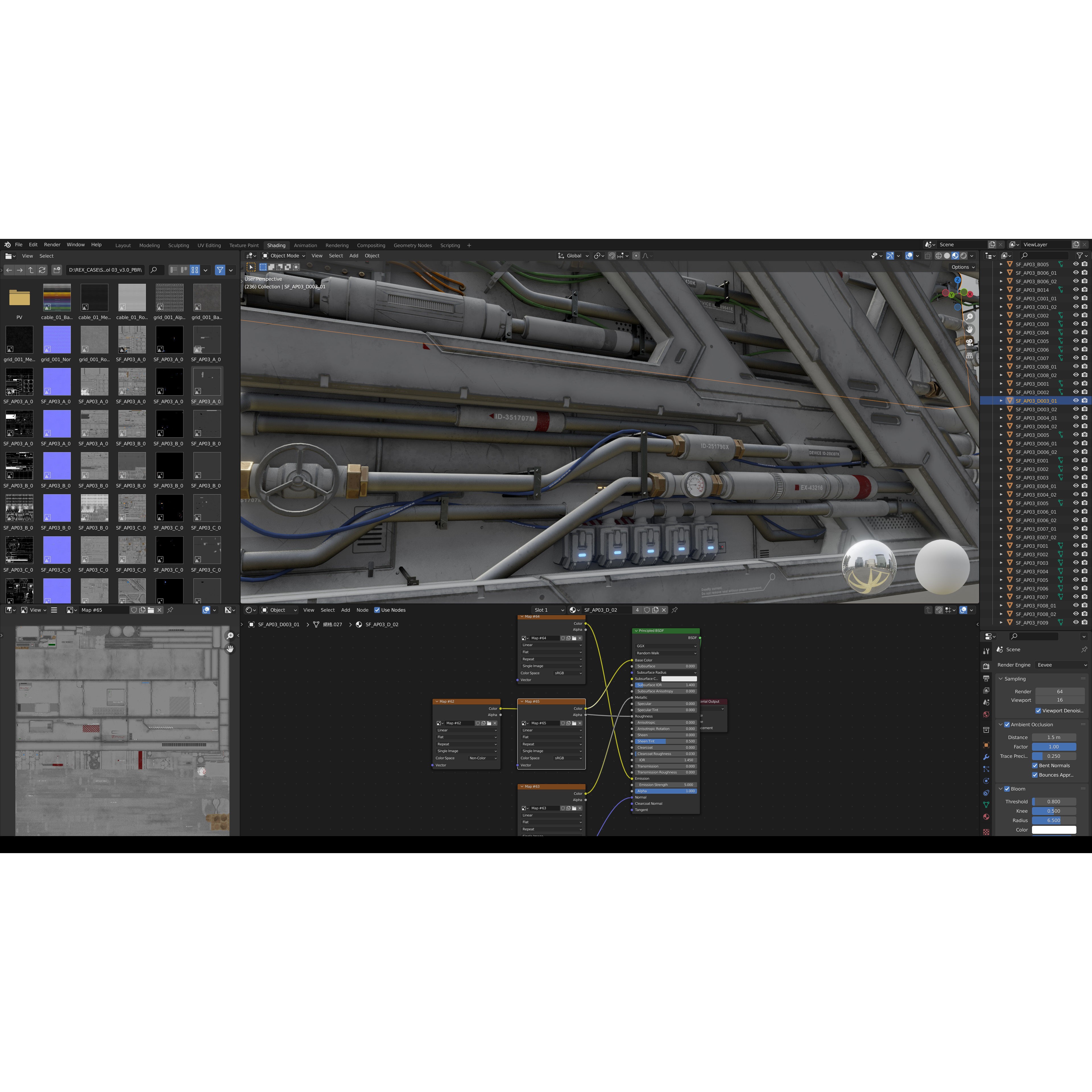Uncheck the Use Nodes checkbox
Viewport: 1092px width, 1092px height.
pos(377,610)
